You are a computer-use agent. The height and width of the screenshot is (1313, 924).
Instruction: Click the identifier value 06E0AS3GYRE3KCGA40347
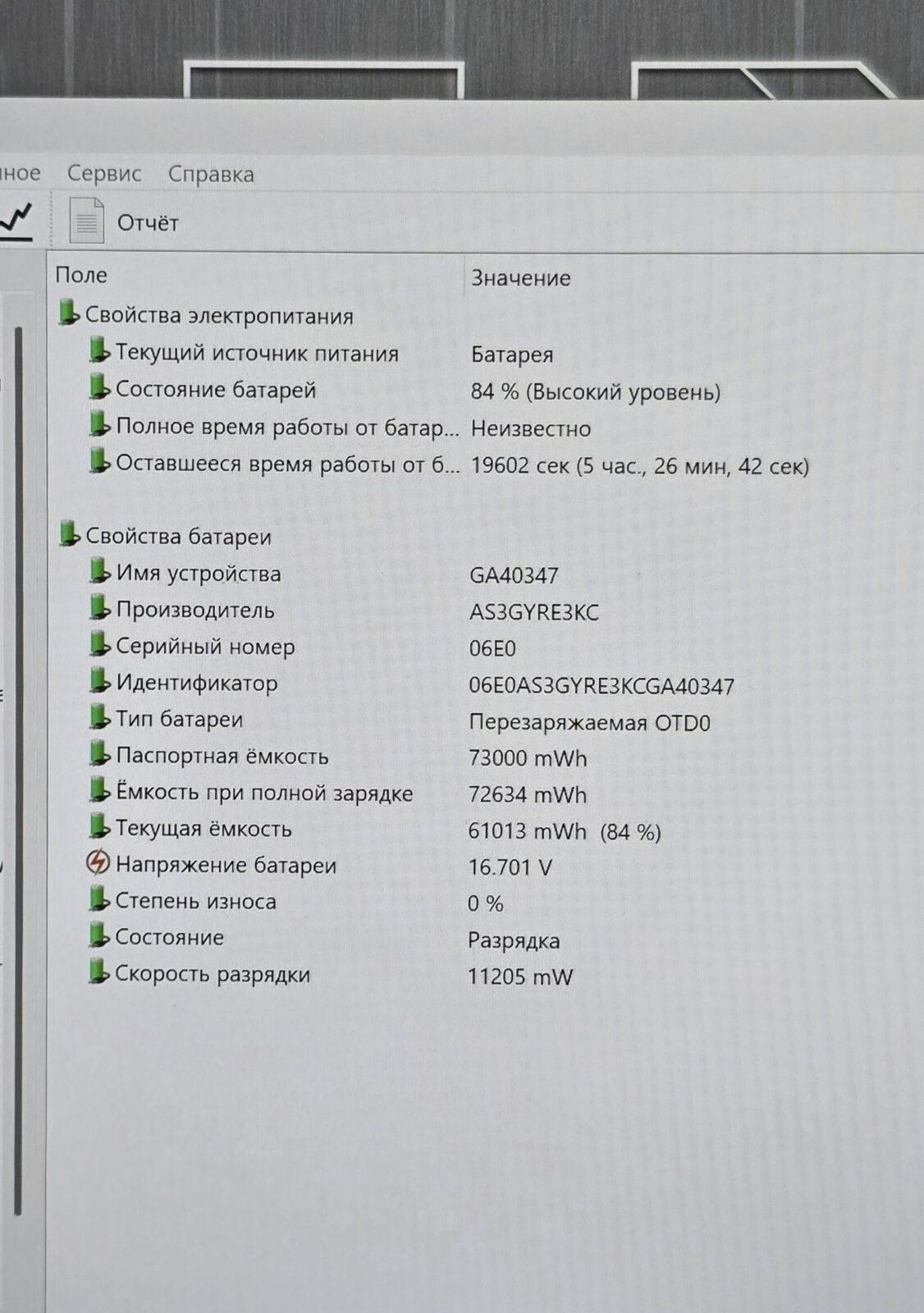tap(602, 686)
